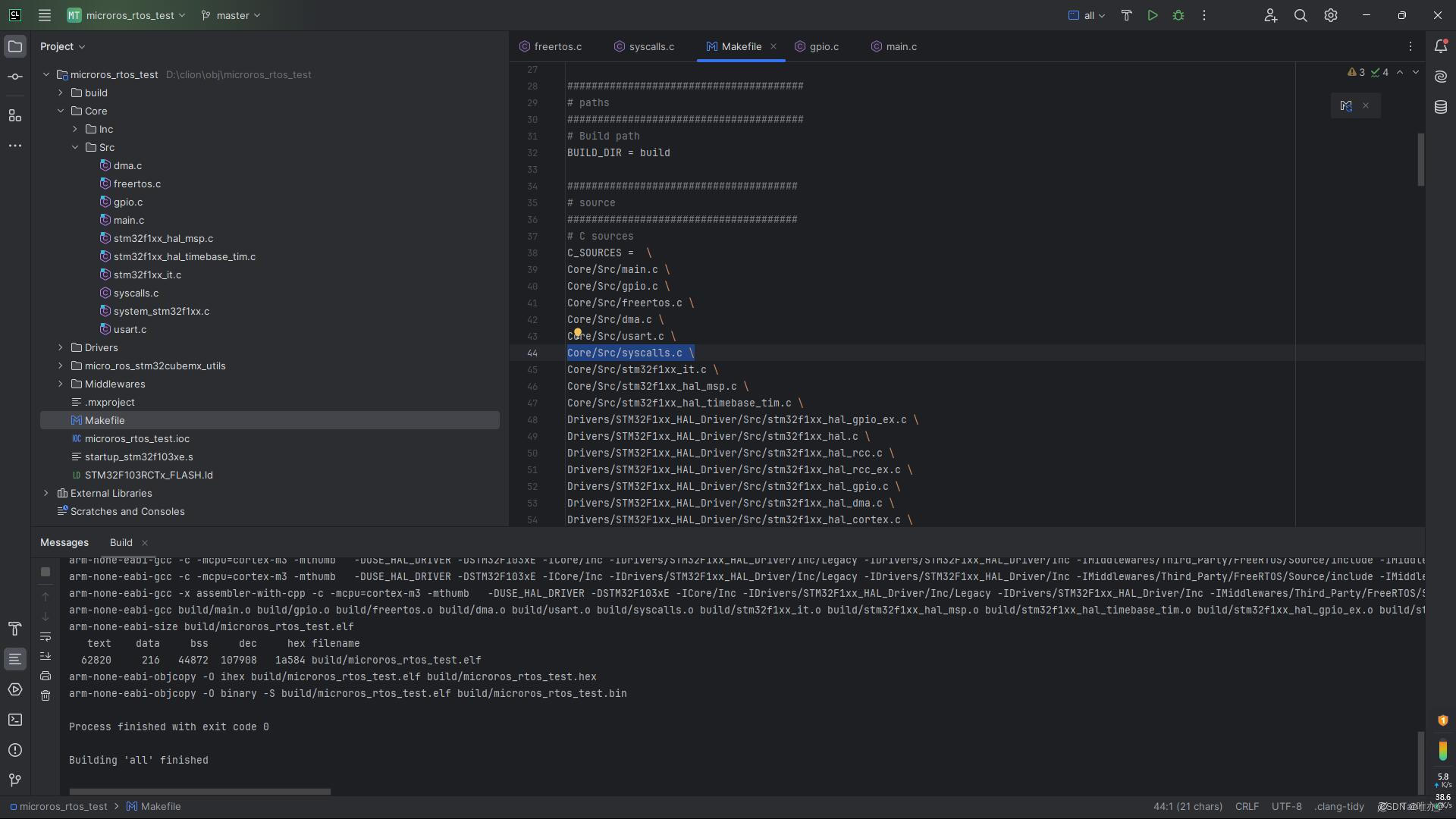
Task: Open Notifications bell on right sidebar
Action: click(x=1441, y=46)
